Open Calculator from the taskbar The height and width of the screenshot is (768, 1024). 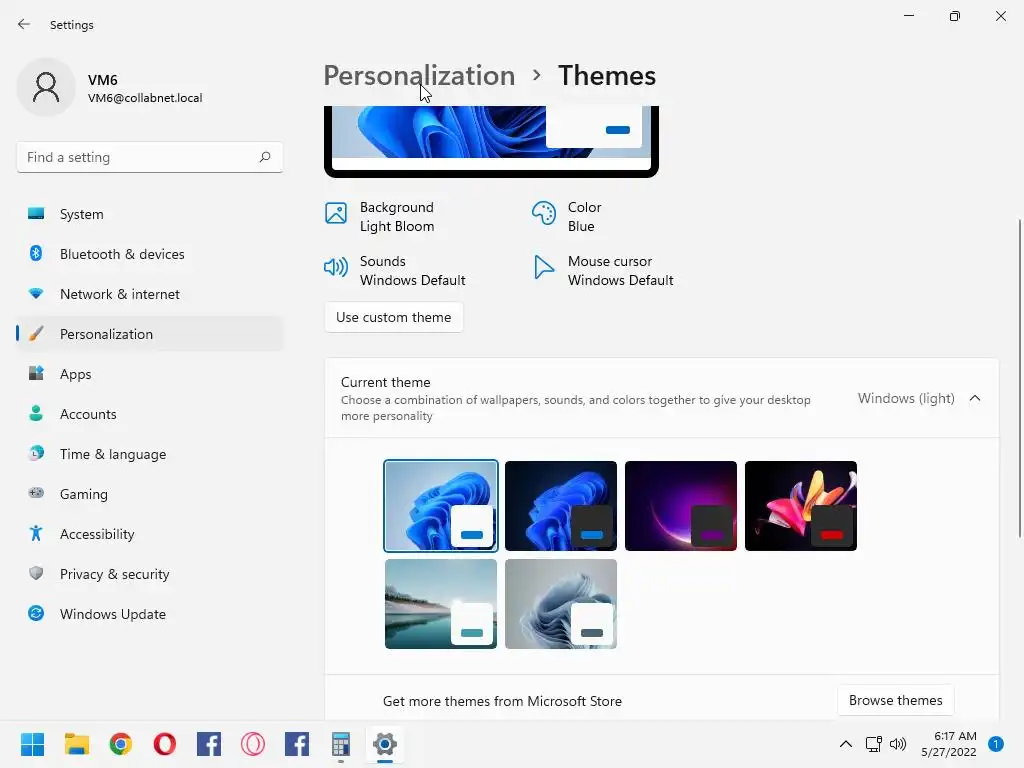click(341, 744)
